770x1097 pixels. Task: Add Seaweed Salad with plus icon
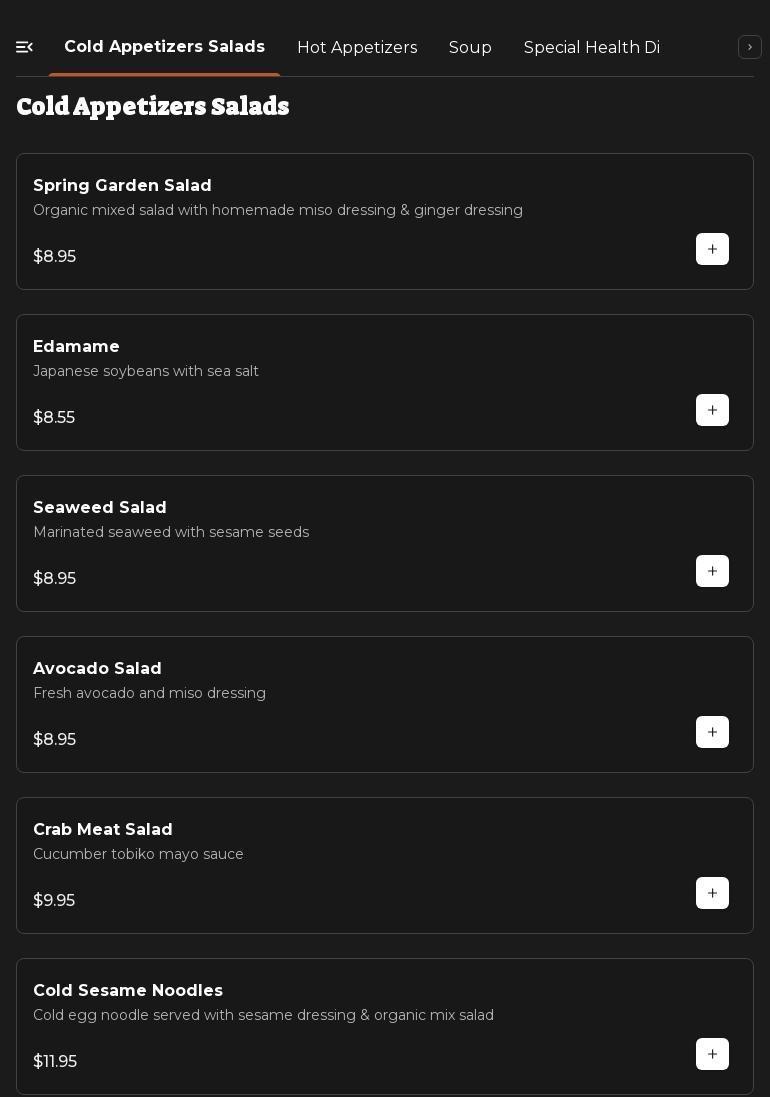[x=712, y=571]
